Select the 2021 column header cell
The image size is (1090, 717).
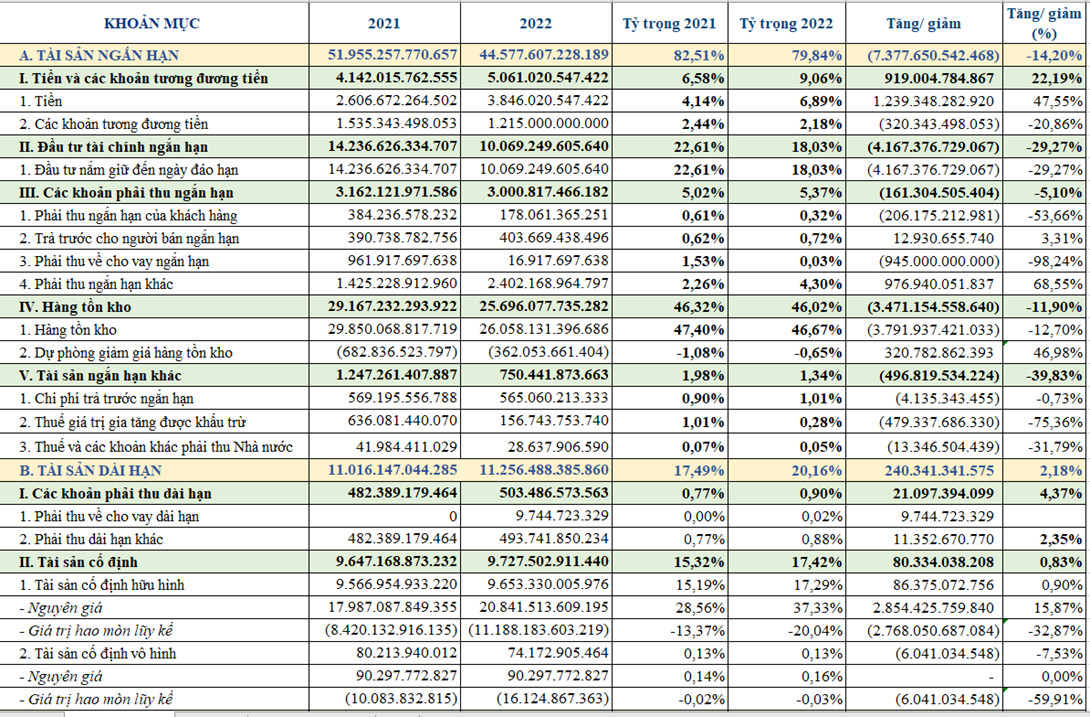384,22
